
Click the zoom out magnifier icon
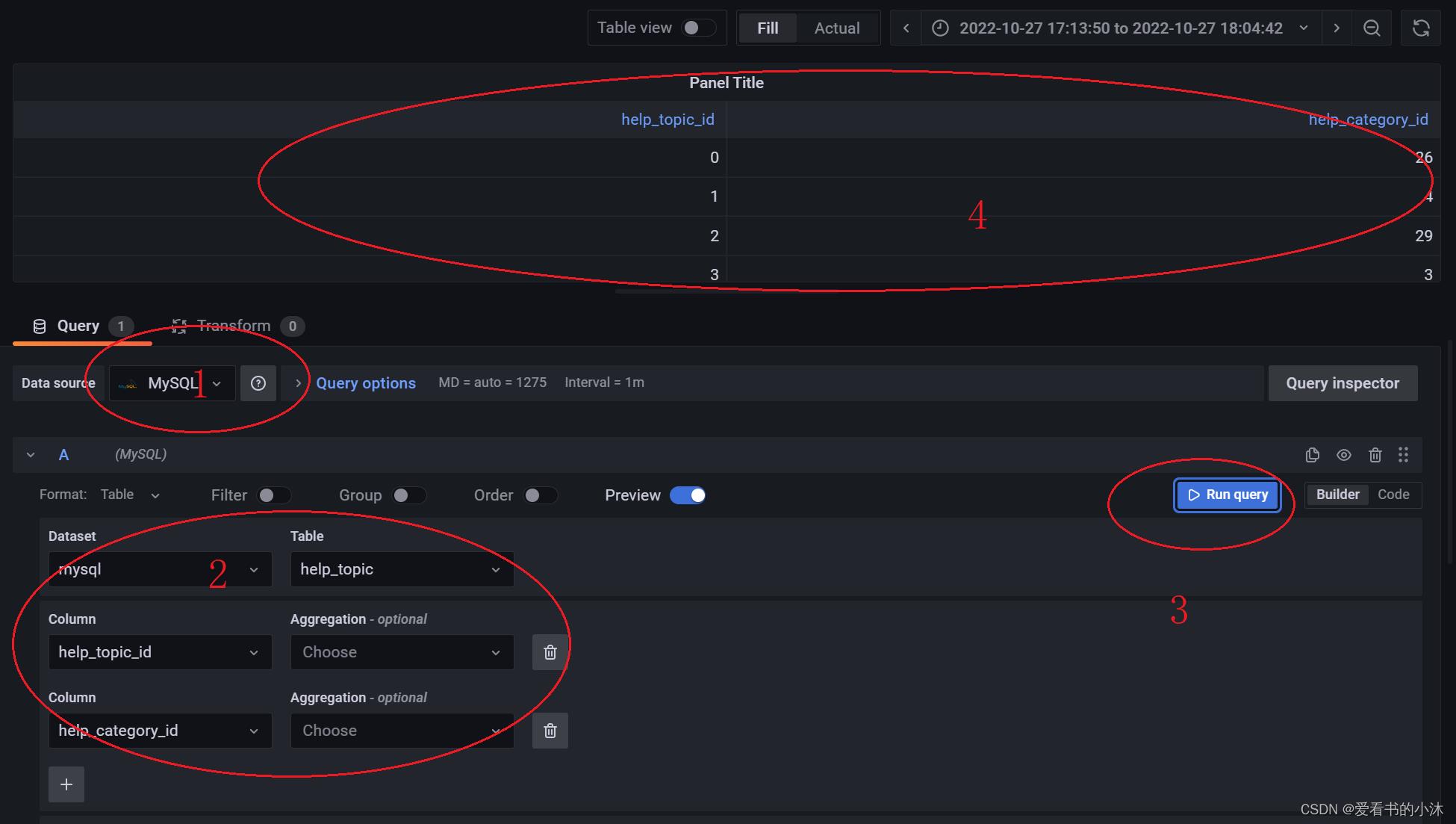1372,27
